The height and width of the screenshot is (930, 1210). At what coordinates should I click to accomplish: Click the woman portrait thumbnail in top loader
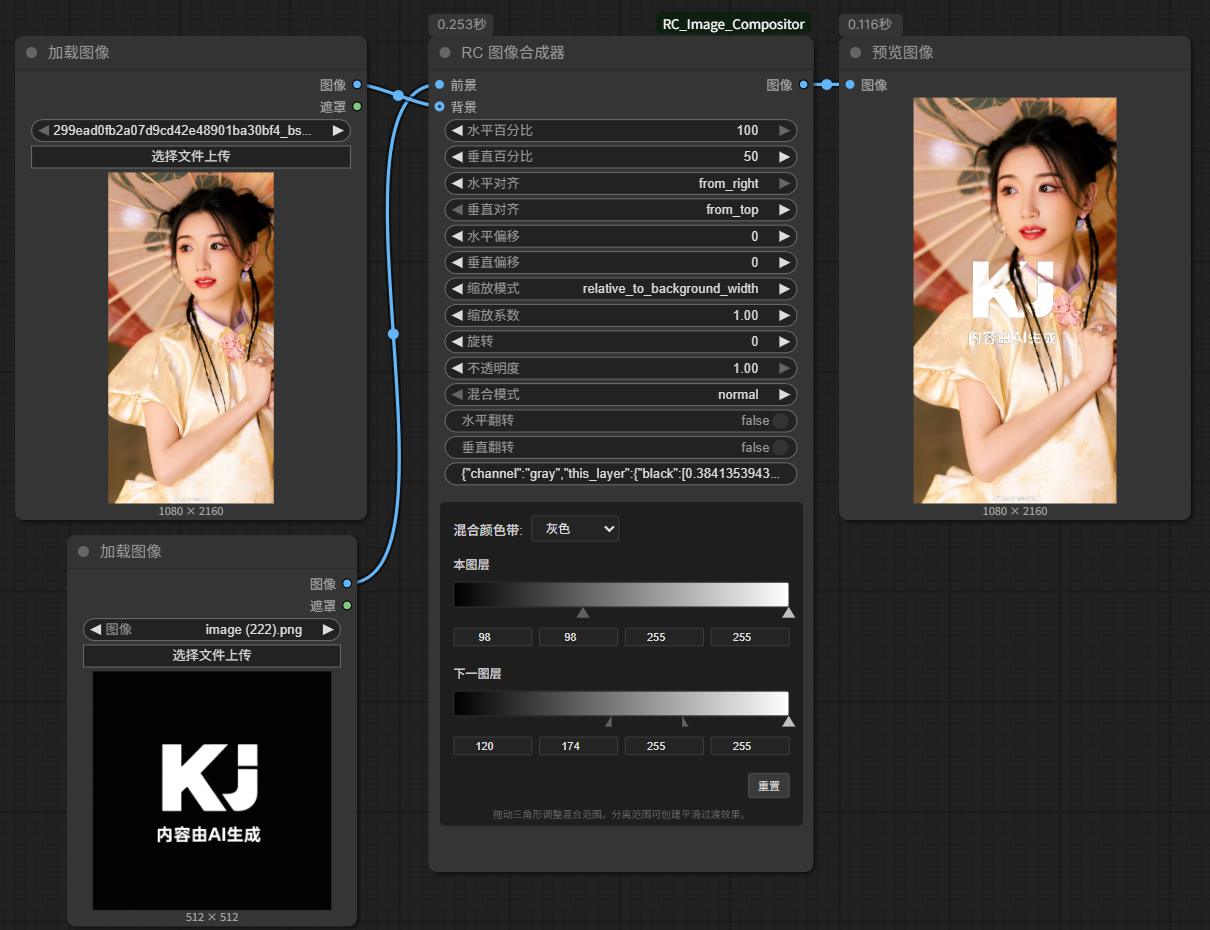point(191,337)
